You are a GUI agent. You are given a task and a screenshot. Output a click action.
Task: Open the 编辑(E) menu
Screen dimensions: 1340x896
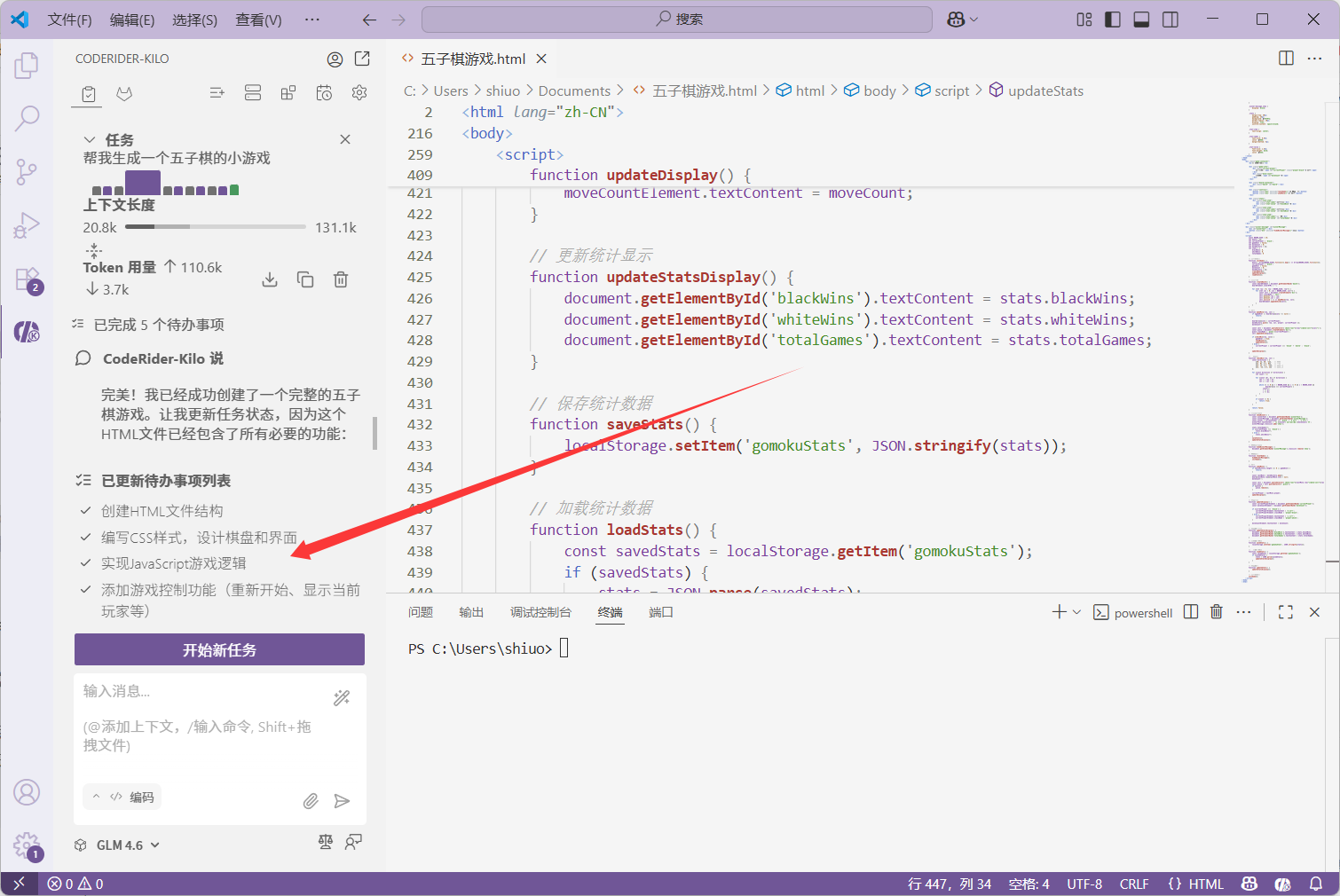tap(132, 20)
